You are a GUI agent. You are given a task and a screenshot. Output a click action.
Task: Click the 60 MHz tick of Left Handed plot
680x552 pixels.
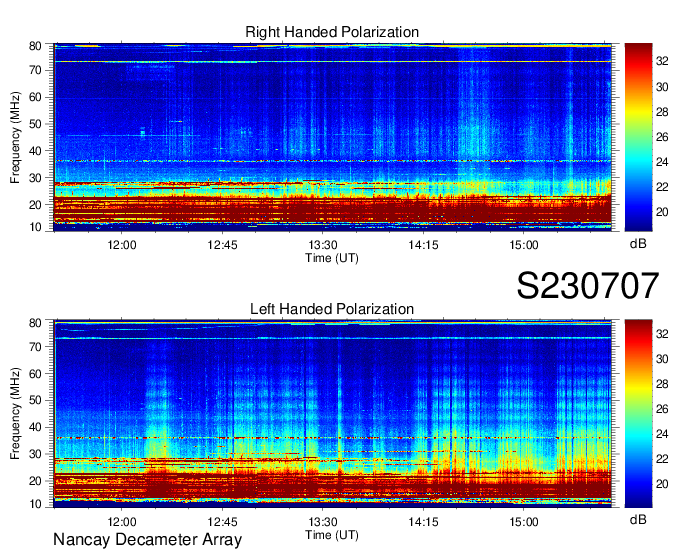[x=35, y=374]
